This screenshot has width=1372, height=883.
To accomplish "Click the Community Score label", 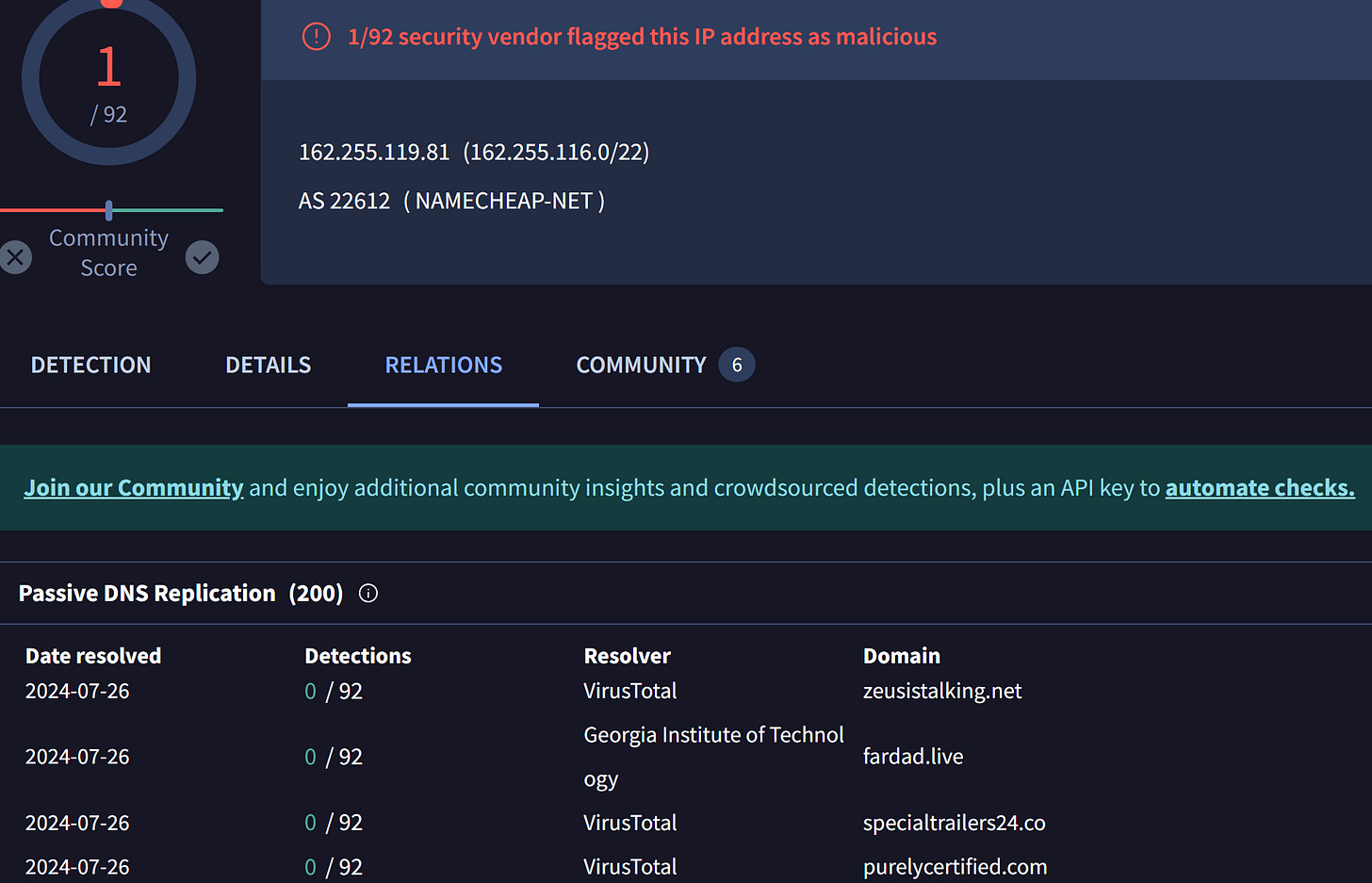I will [x=108, y=253].
